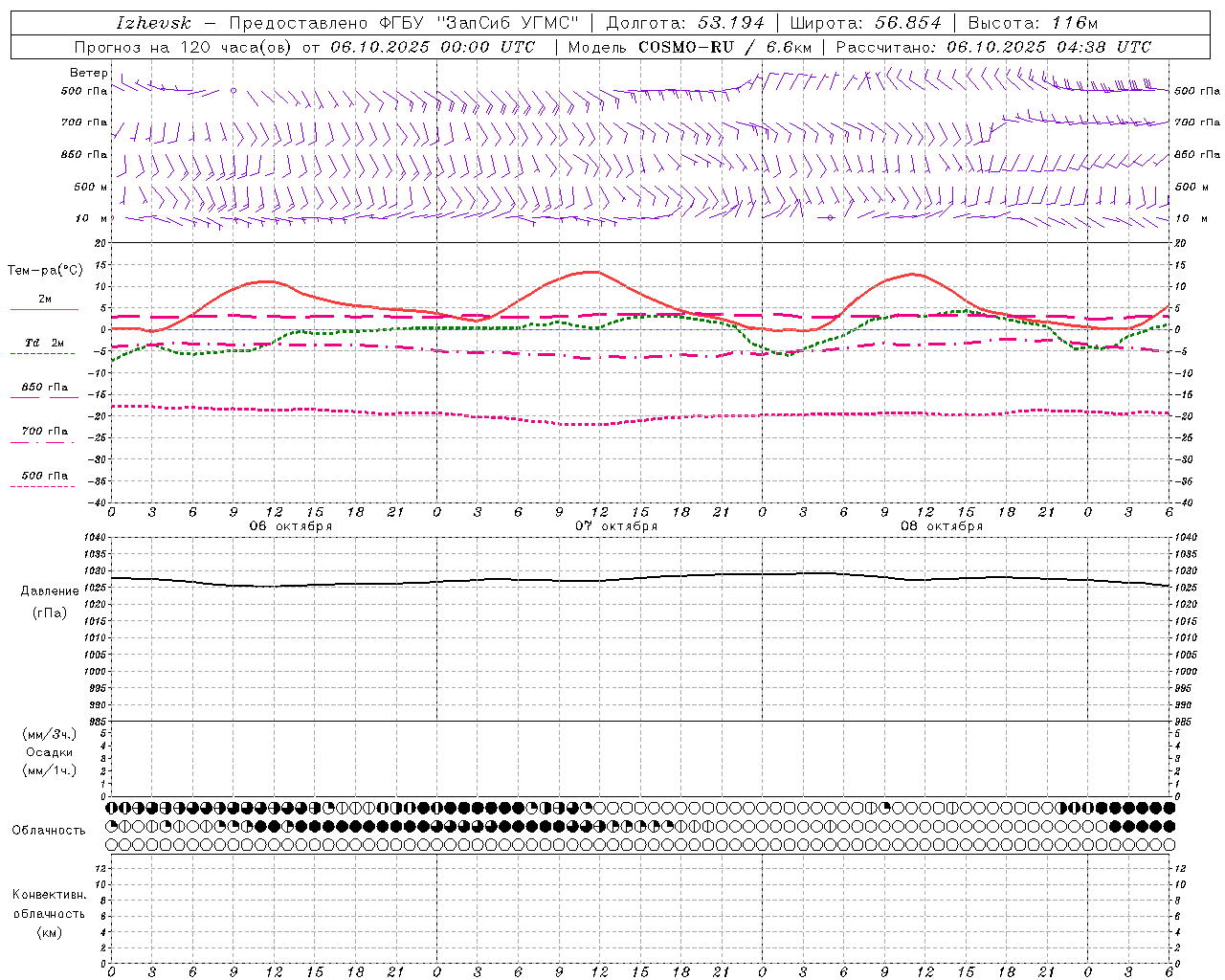Viewport: 1225px width, 980px height.
Task: Click the Осадки precipitation label
Action: (x=50, y=752)
